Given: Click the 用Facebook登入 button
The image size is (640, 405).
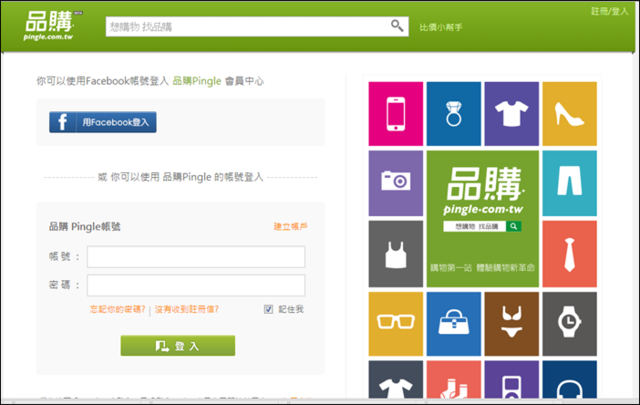Looking at the screenshot, I should coord(103,122).
